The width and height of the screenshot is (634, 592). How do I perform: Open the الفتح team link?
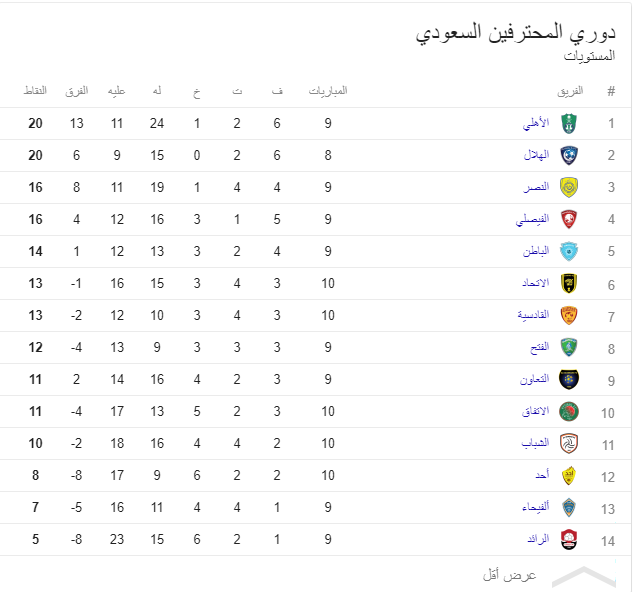(540, 347)
